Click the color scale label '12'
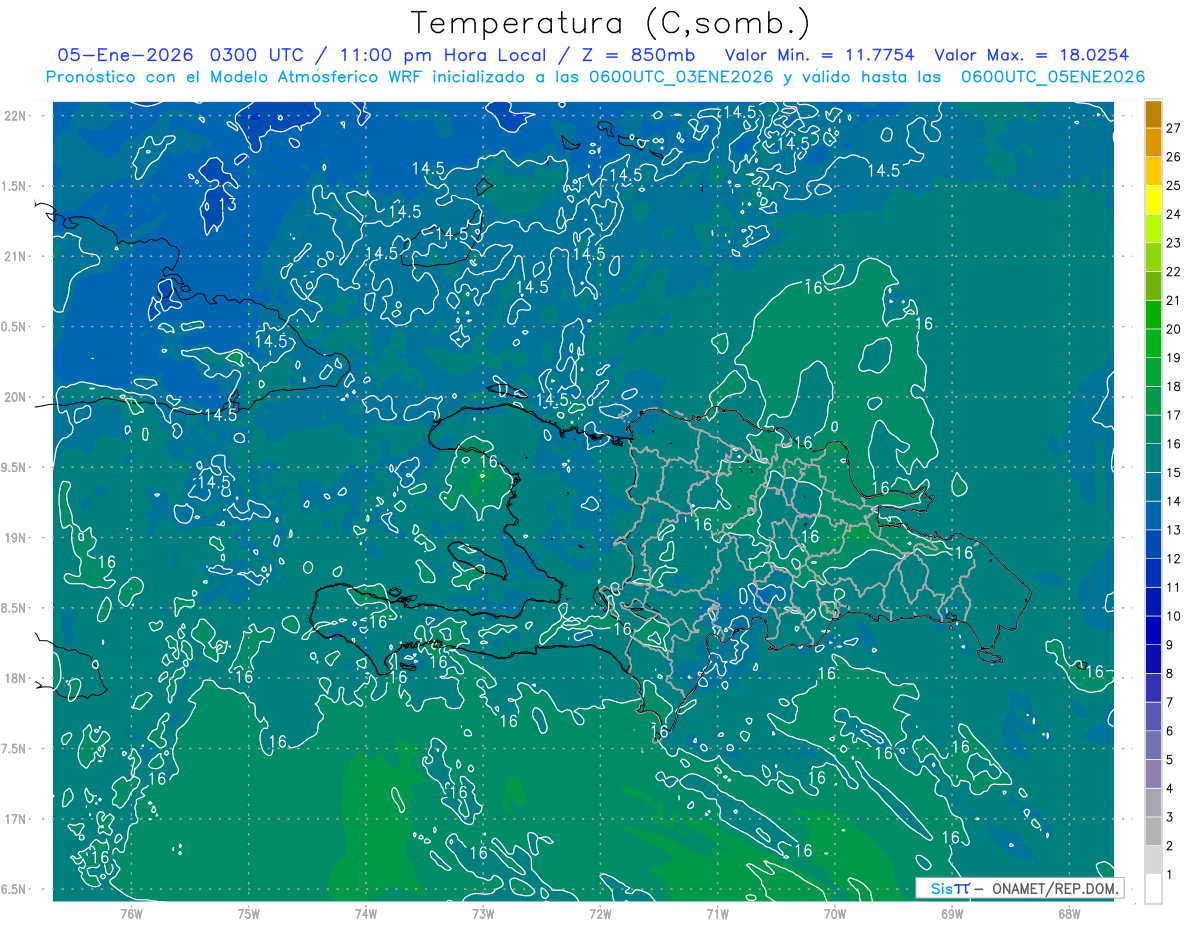Image resolution: width=1200 pixels, height=927 pixels. coord(1173,558)
